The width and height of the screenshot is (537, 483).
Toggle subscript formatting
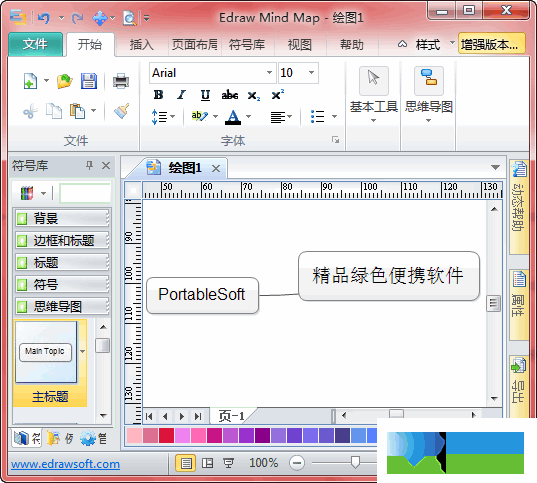click(x=254, y=96)
